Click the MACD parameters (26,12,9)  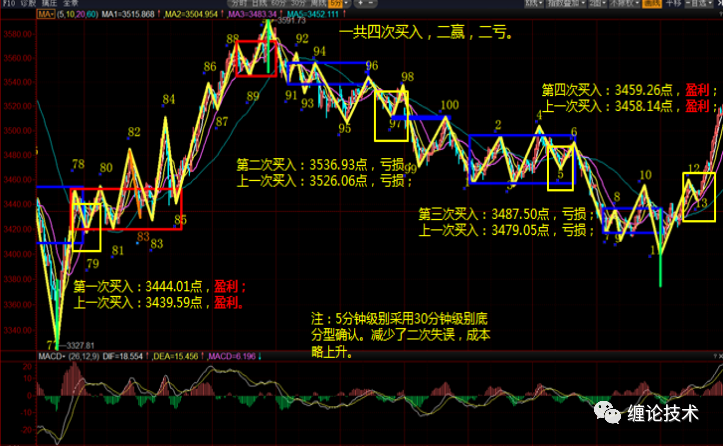pyautogui.click(x=83, y=356)
